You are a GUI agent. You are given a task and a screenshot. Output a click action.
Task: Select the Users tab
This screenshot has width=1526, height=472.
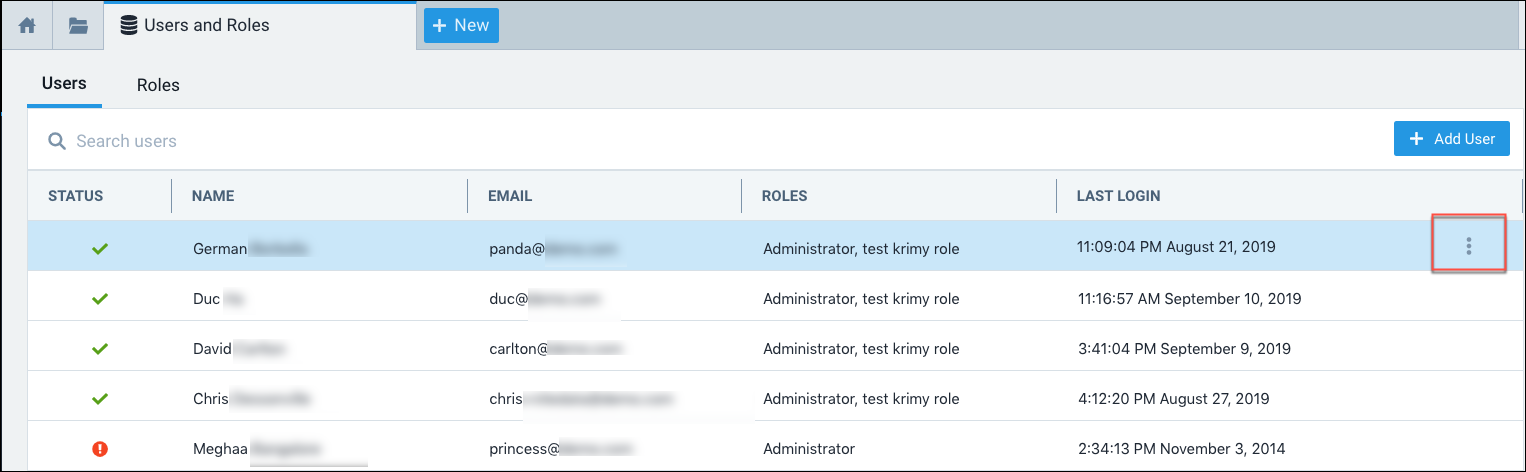pos(64,84)
